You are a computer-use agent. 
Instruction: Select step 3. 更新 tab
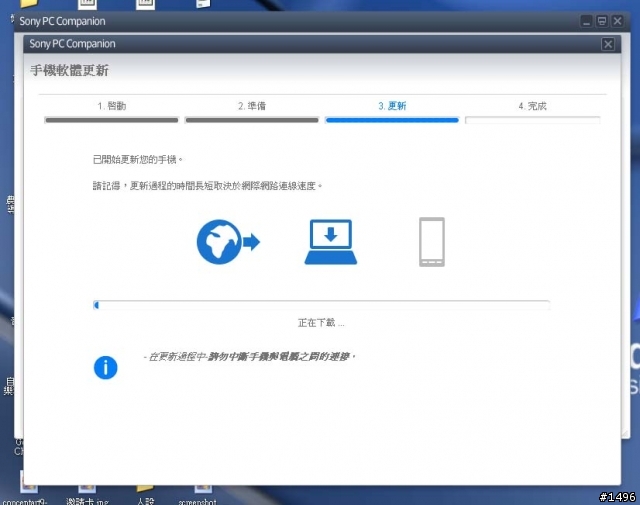point(392,106)
